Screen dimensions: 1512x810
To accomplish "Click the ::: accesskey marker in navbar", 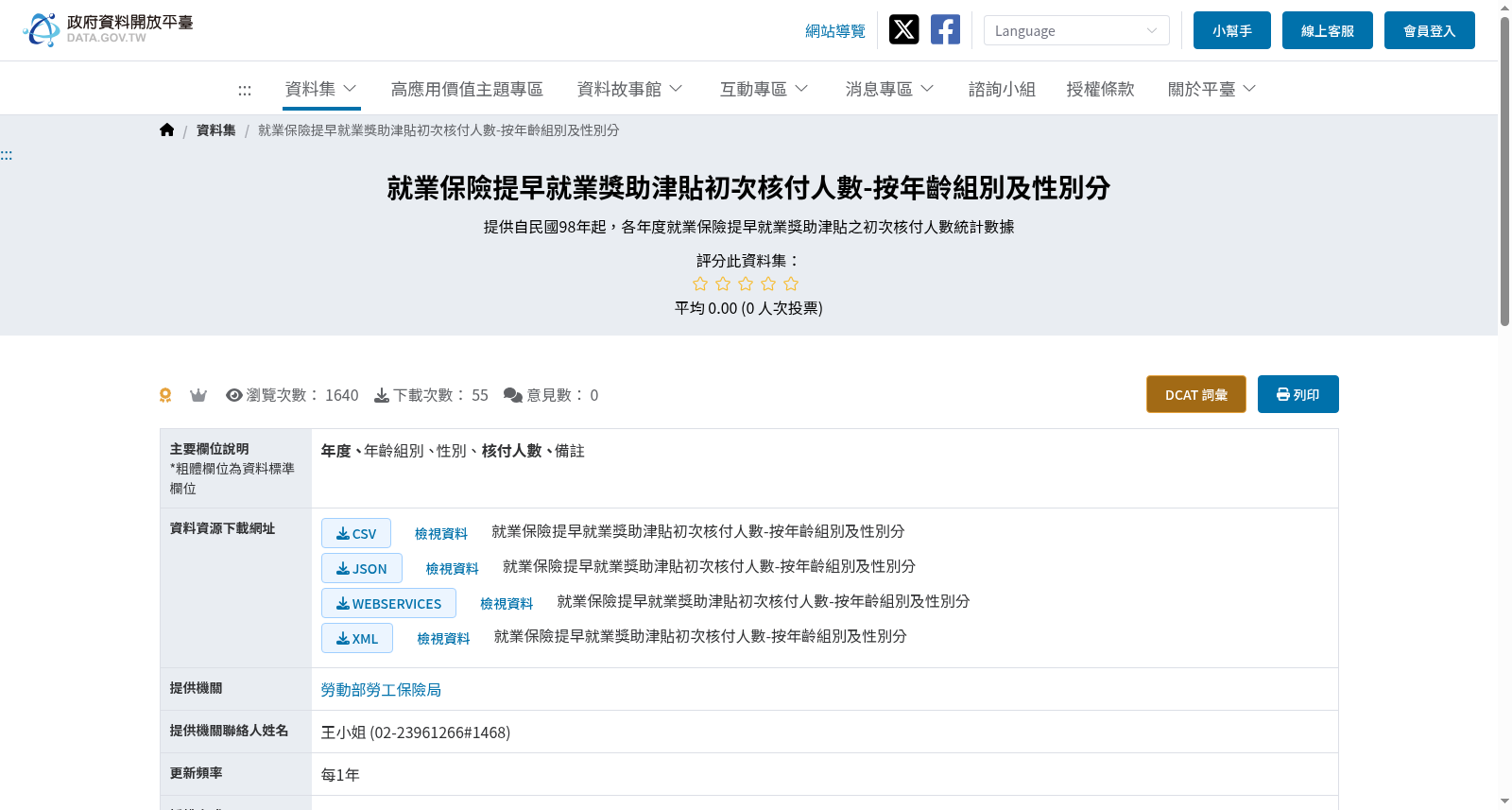I will pos(245,90).
